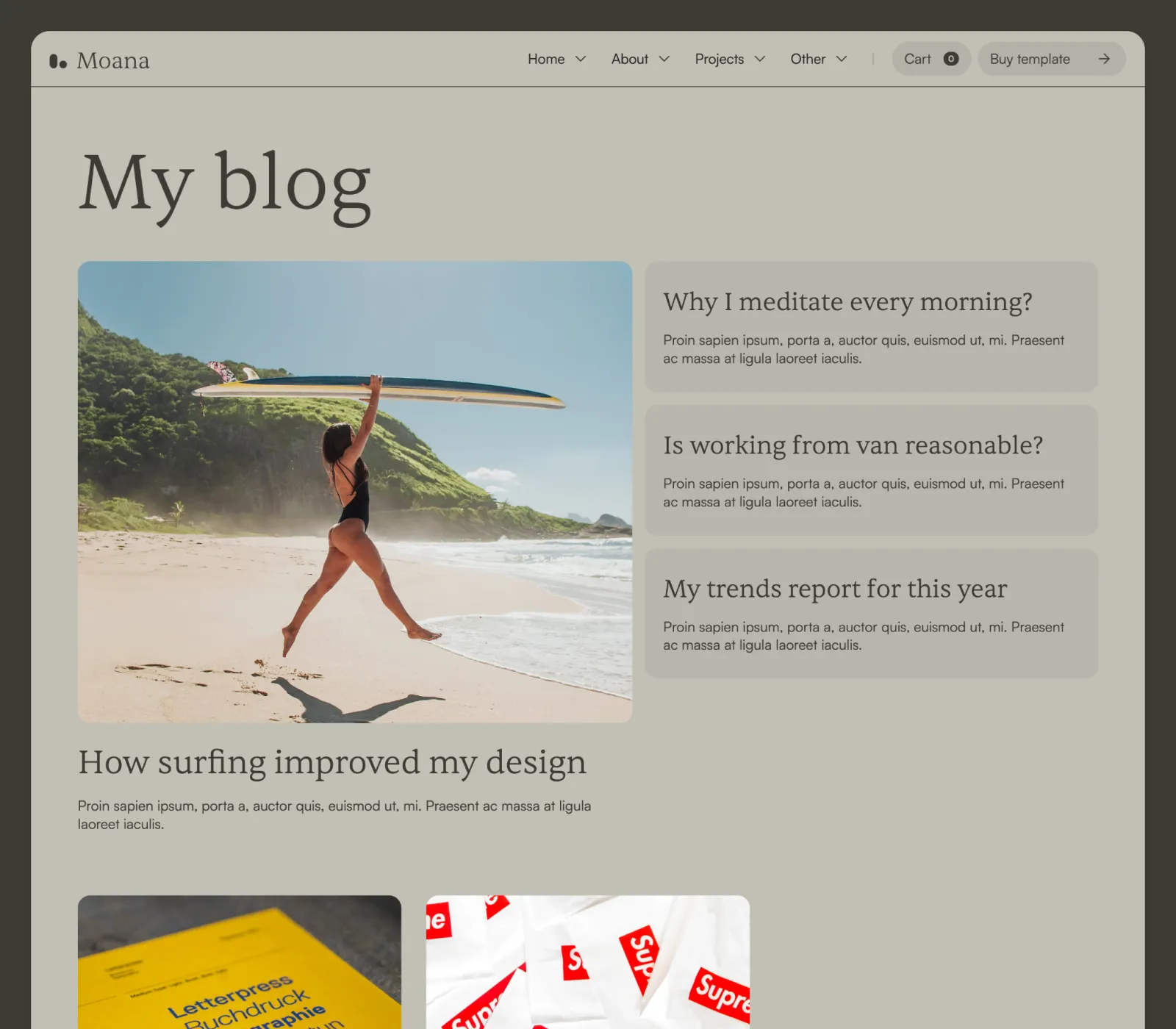Click the arrow icon in Buy template
The width and height of the screenshot is (1176, 1029).
1104,59
